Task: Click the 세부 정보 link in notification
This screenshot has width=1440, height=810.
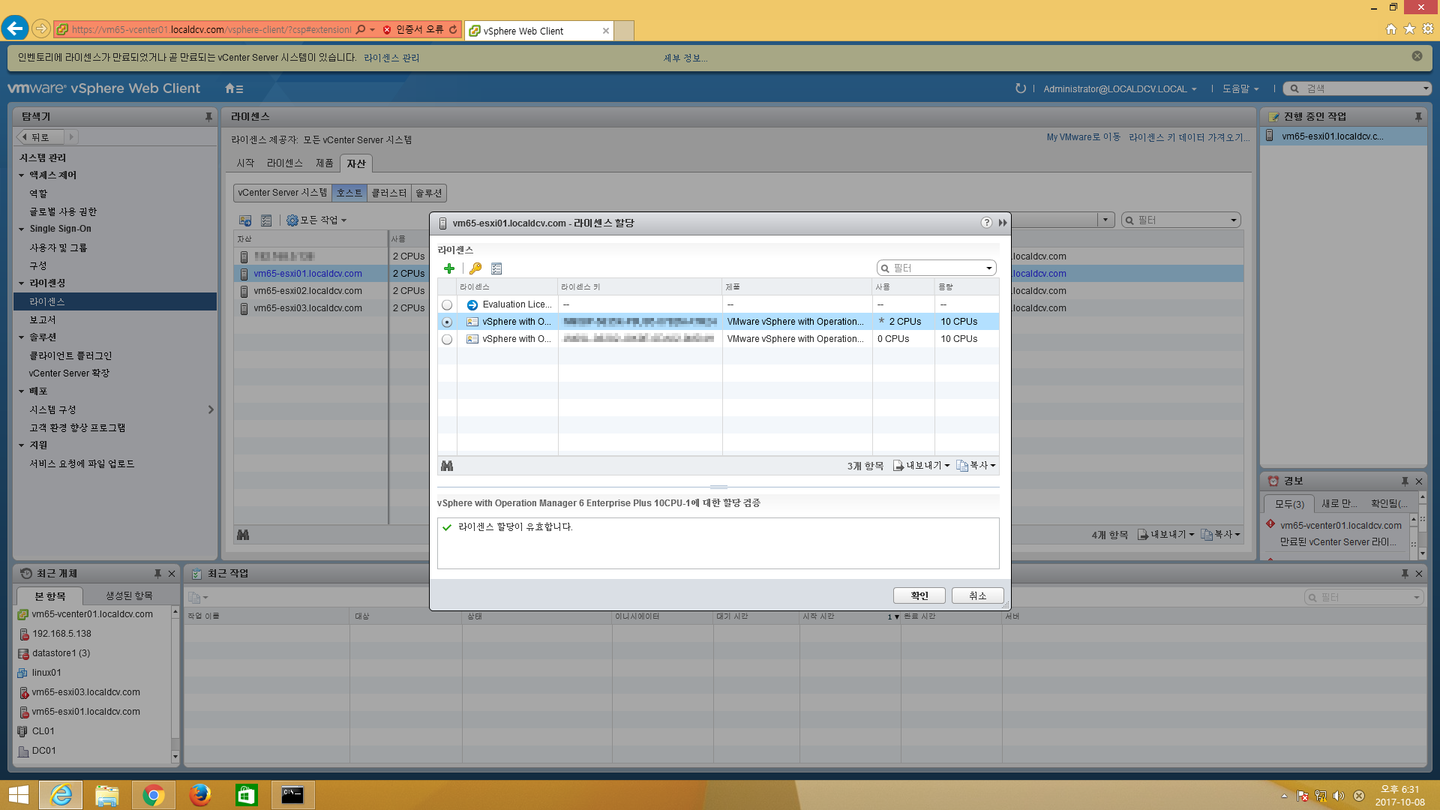Action: tap(685, 58)
